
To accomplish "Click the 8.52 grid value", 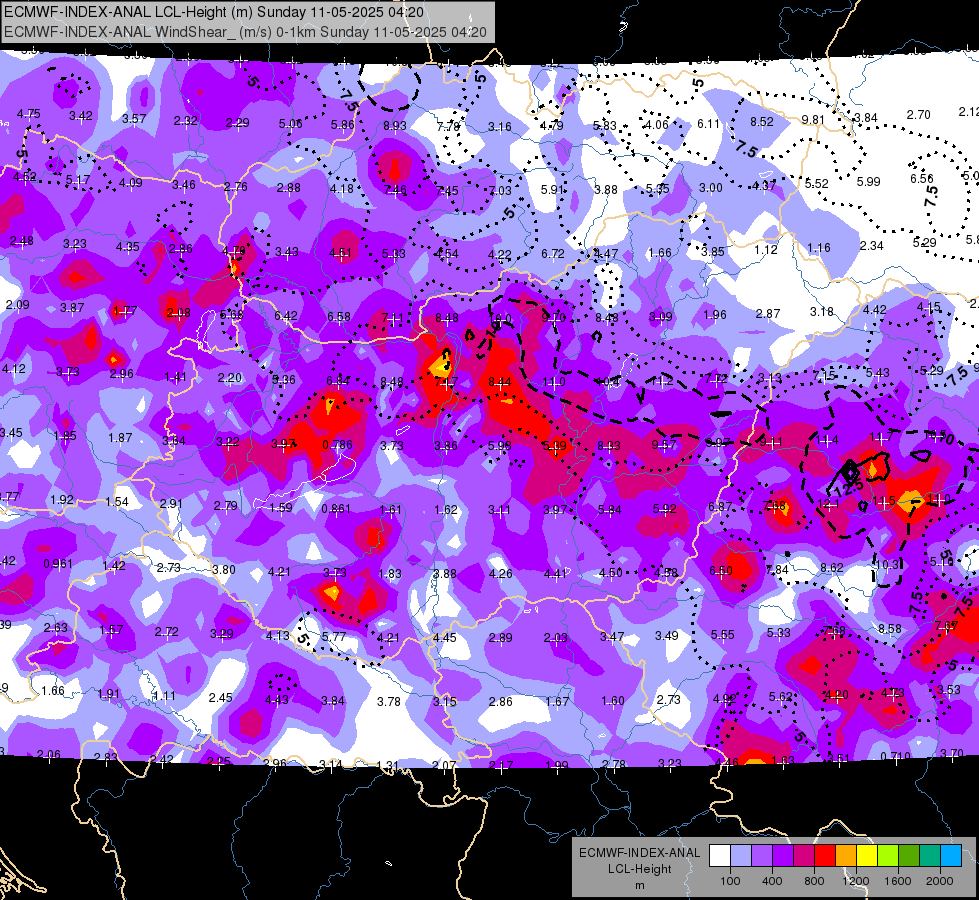I will [762, 122].
